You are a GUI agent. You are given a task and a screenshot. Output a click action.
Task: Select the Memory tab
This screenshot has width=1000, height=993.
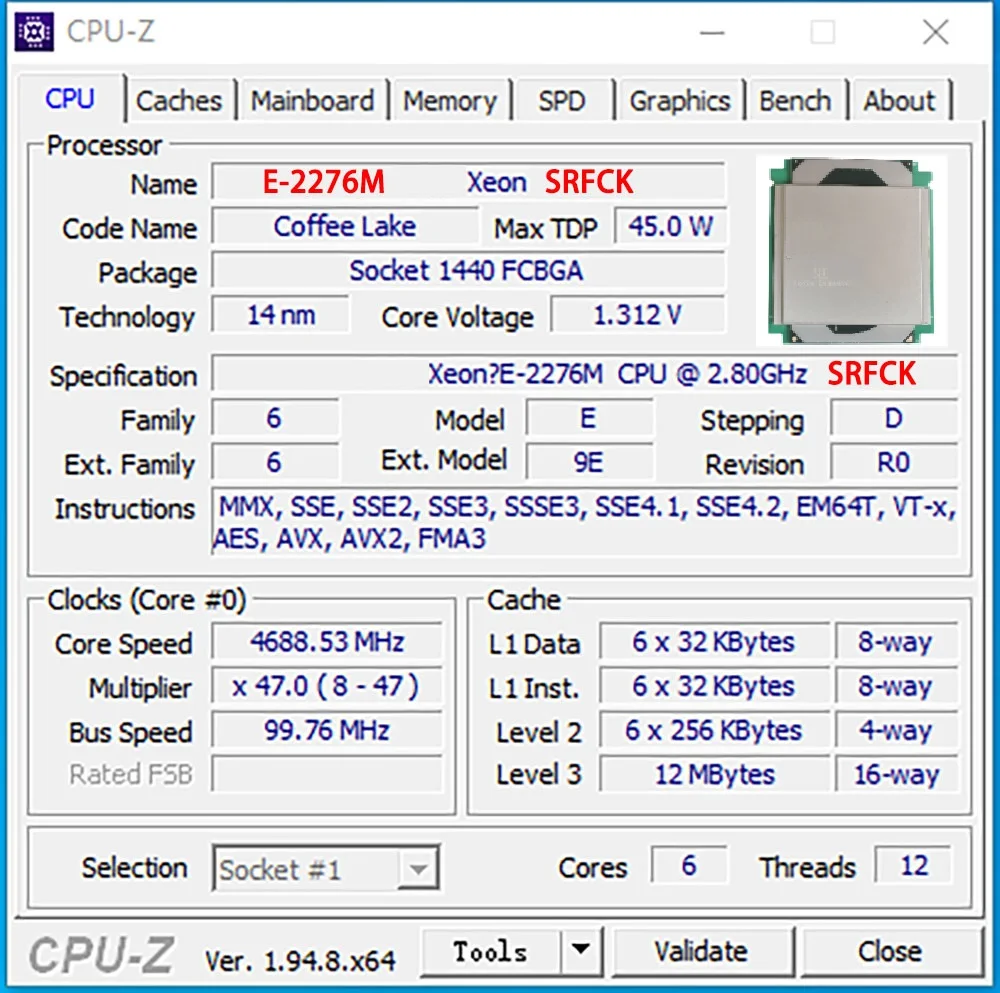pyautogui.click(x=451, y=100)
